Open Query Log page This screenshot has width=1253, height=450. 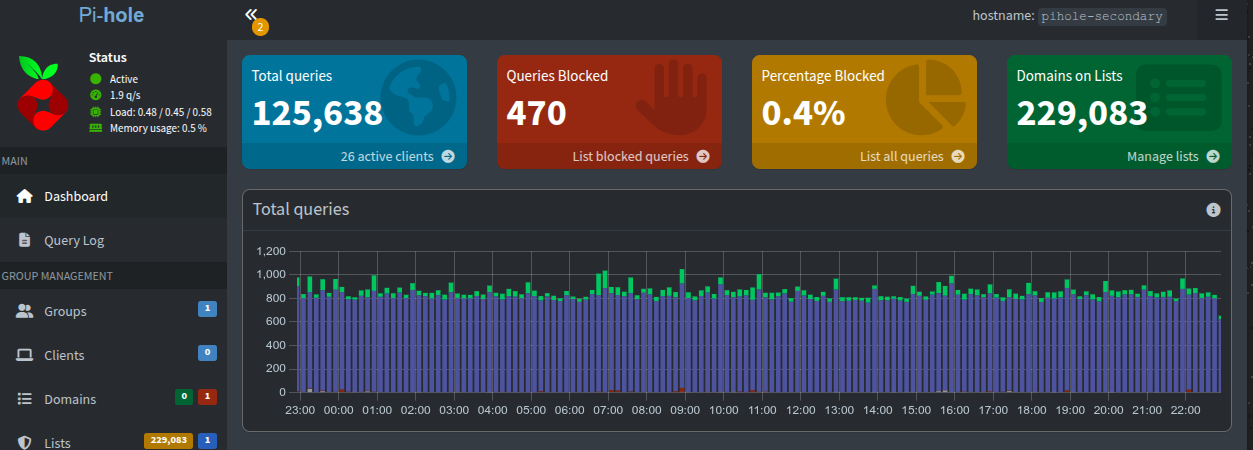74,240
